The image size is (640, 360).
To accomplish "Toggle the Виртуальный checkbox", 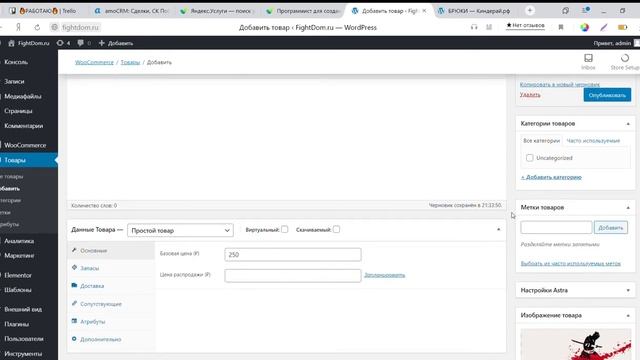I will pyautogui.click(x=284, y=229).
